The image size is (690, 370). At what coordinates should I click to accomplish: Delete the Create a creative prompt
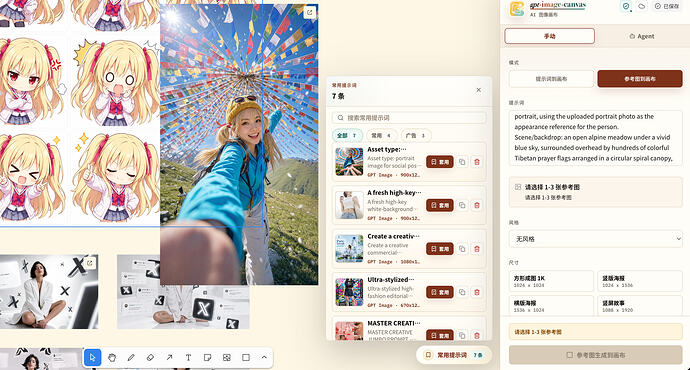click(477, 249)
